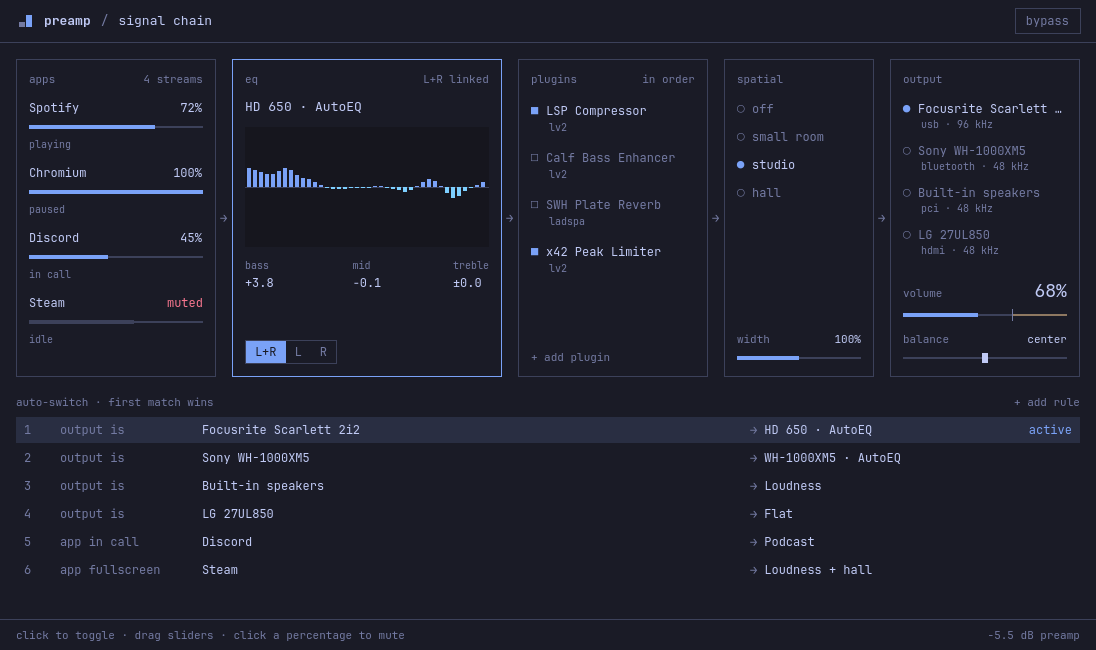Select rule 3 Built-in speakers row
This screenshot has width=1096, height=650.
[x=548, y=486]
